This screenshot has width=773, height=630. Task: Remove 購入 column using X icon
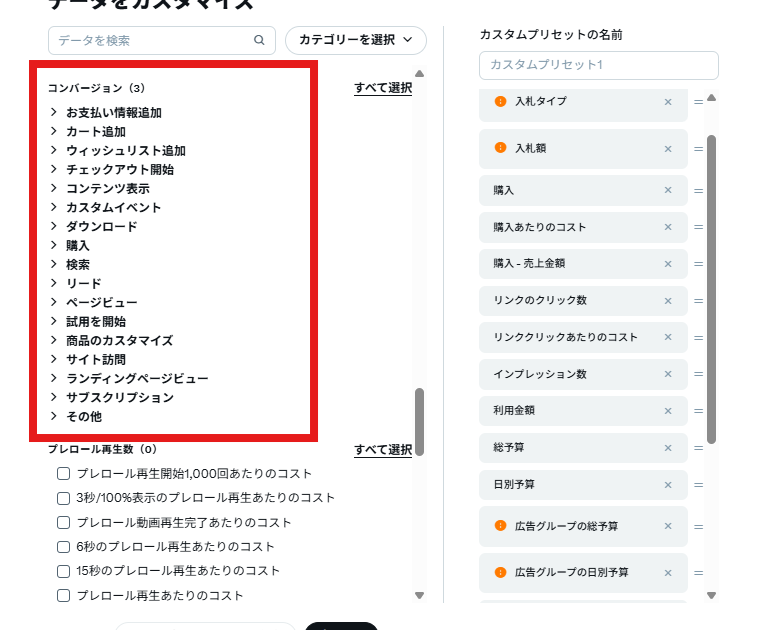(668, 190)
